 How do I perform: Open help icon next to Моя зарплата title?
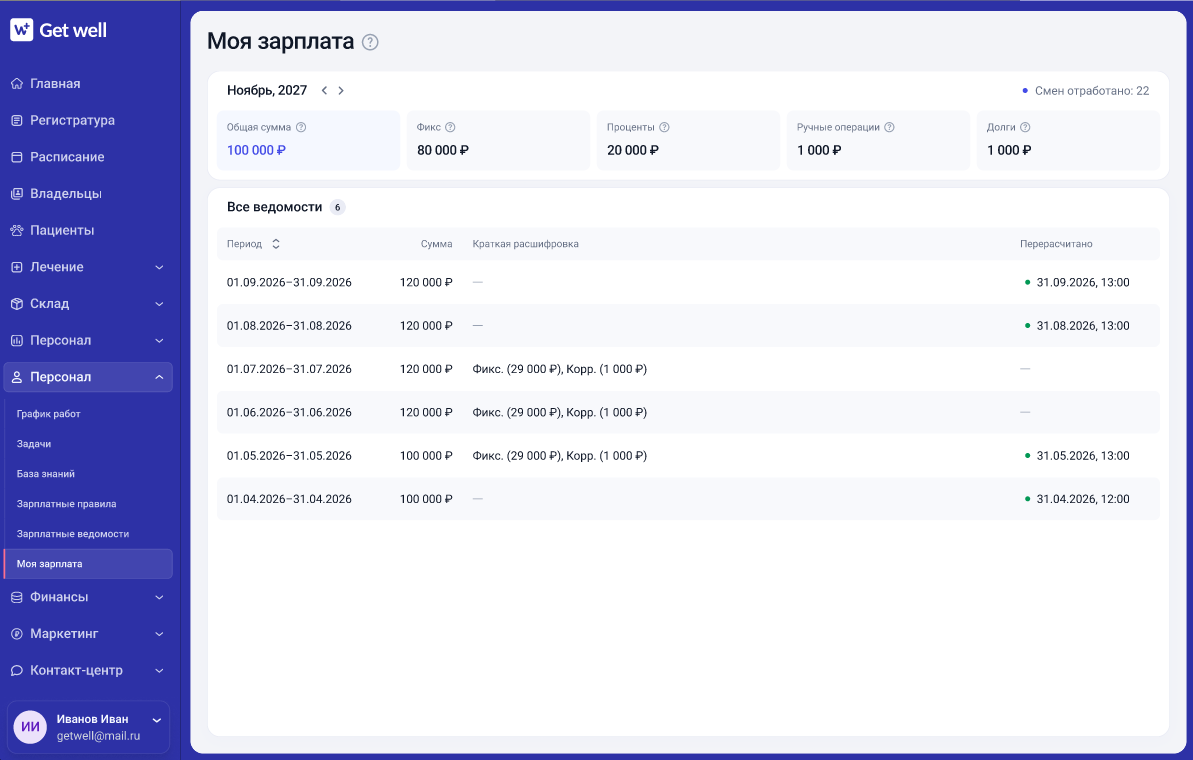point(370,42)
